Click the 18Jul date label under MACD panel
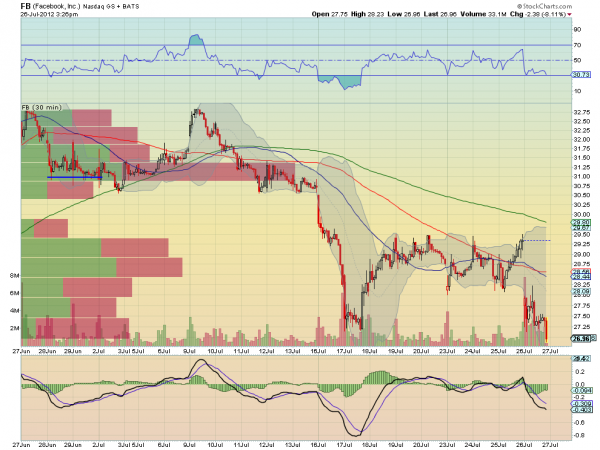The height and width of the screenshot is (450, 600). tap(370, 445)
